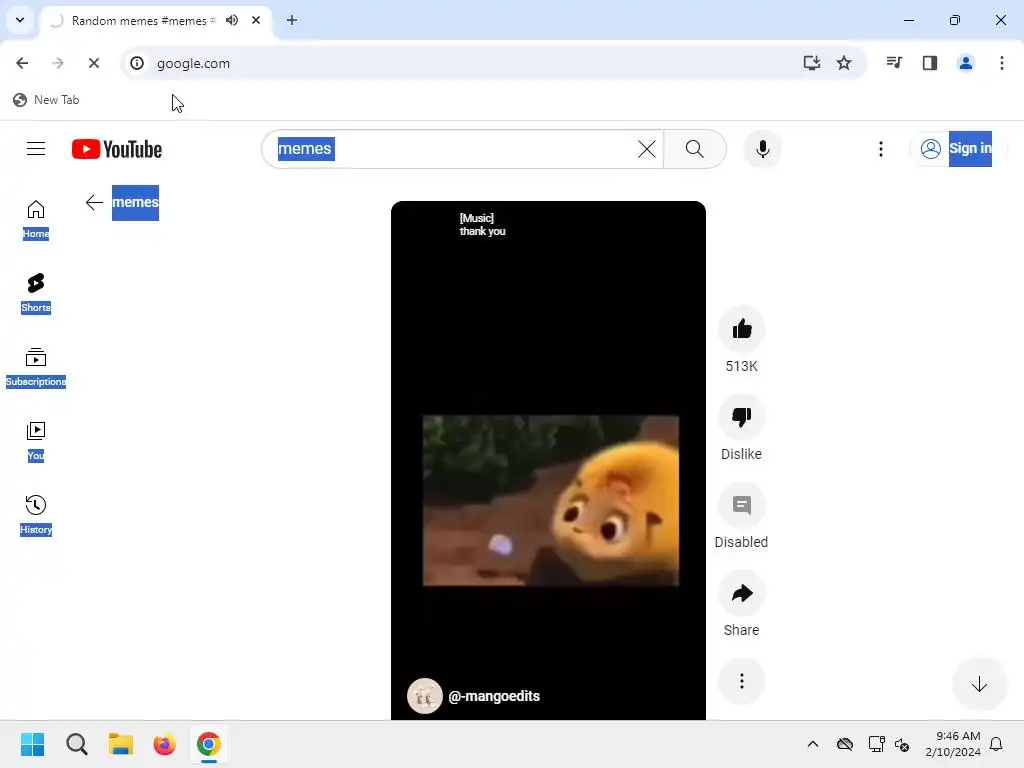The height and width of the screenshot is (768, 1024).
Task: Show hidden system tray icons
Action: [x=812, y=744]
